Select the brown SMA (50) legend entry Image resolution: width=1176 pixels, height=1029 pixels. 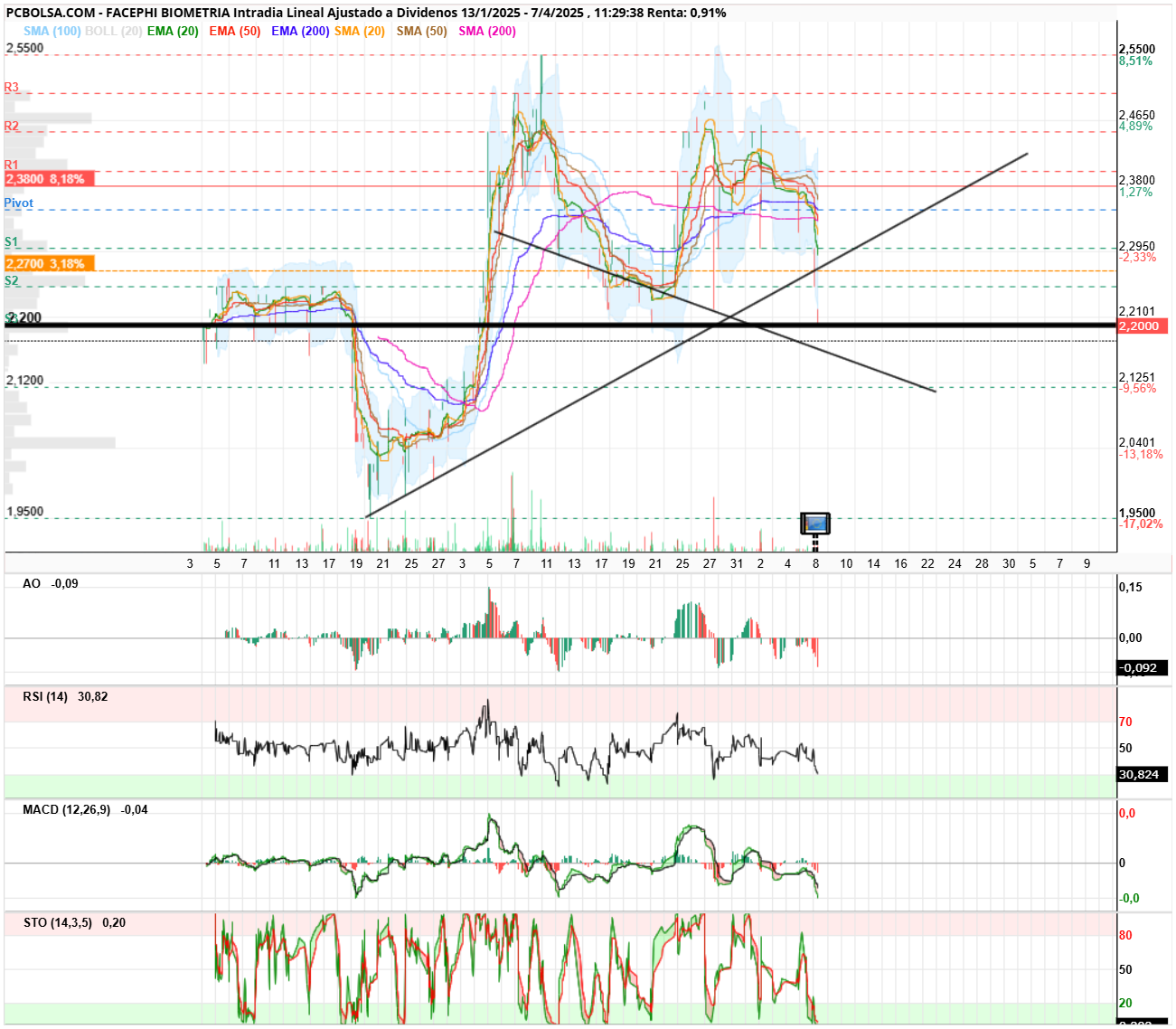[422, 31]
